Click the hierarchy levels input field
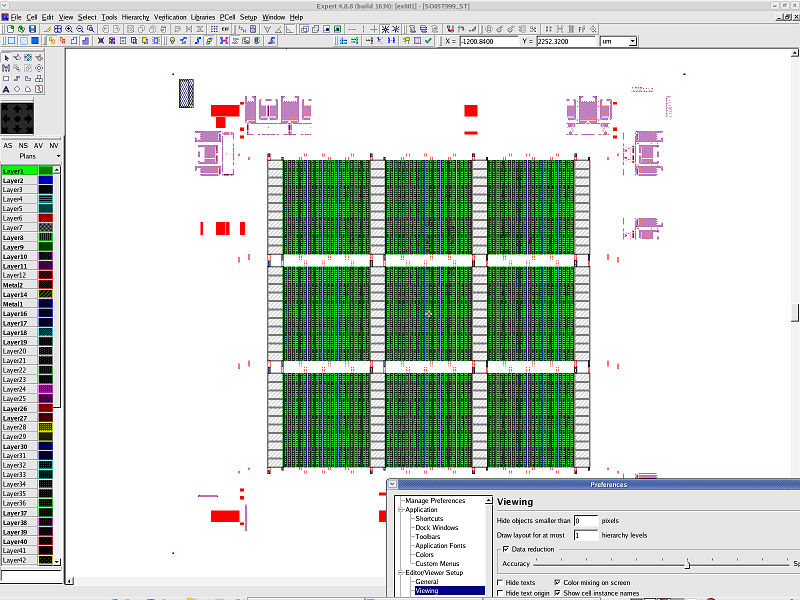 click(x=586, y=535)
